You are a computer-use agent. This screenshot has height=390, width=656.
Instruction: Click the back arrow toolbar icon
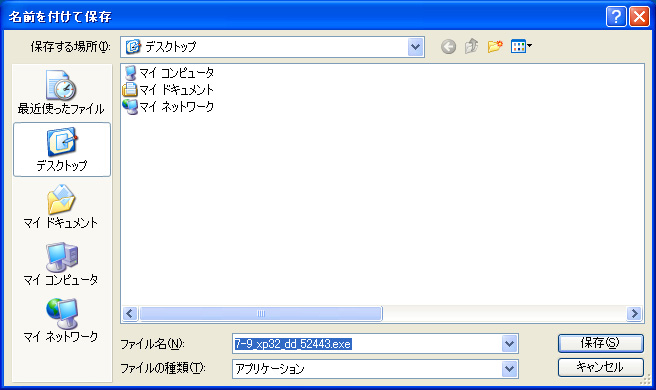click(448, 46)
